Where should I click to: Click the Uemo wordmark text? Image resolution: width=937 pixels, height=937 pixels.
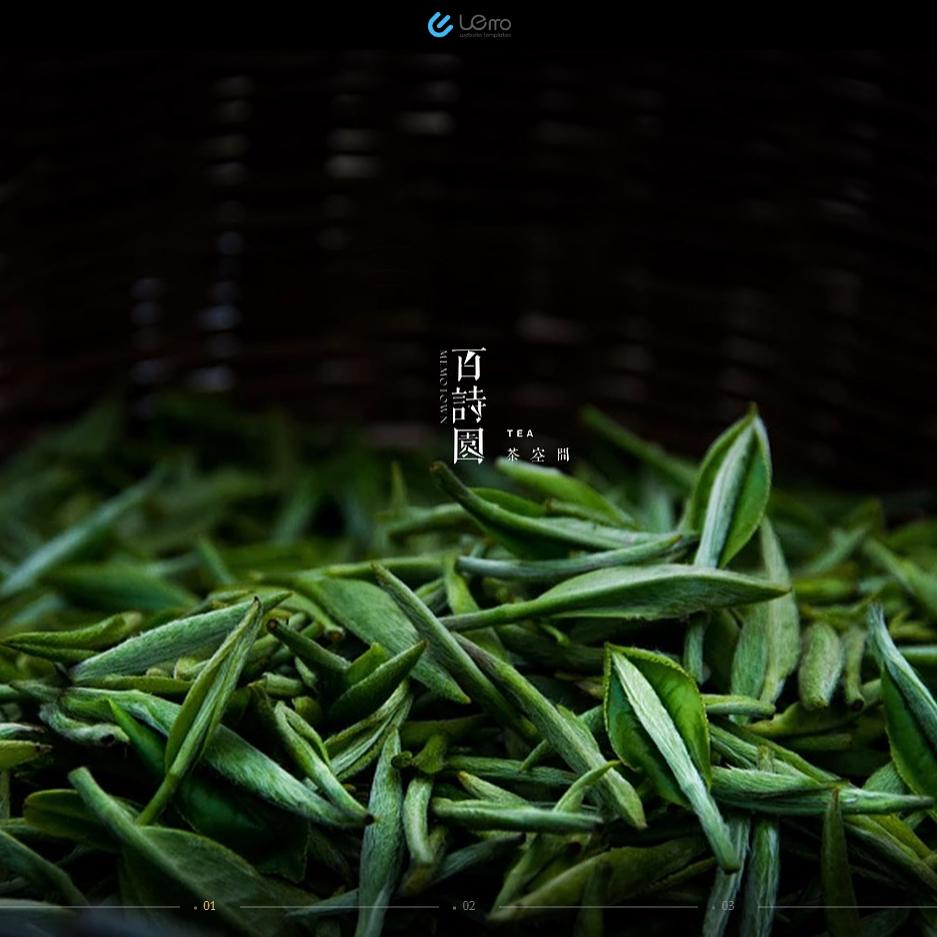(x=485, y=21)
